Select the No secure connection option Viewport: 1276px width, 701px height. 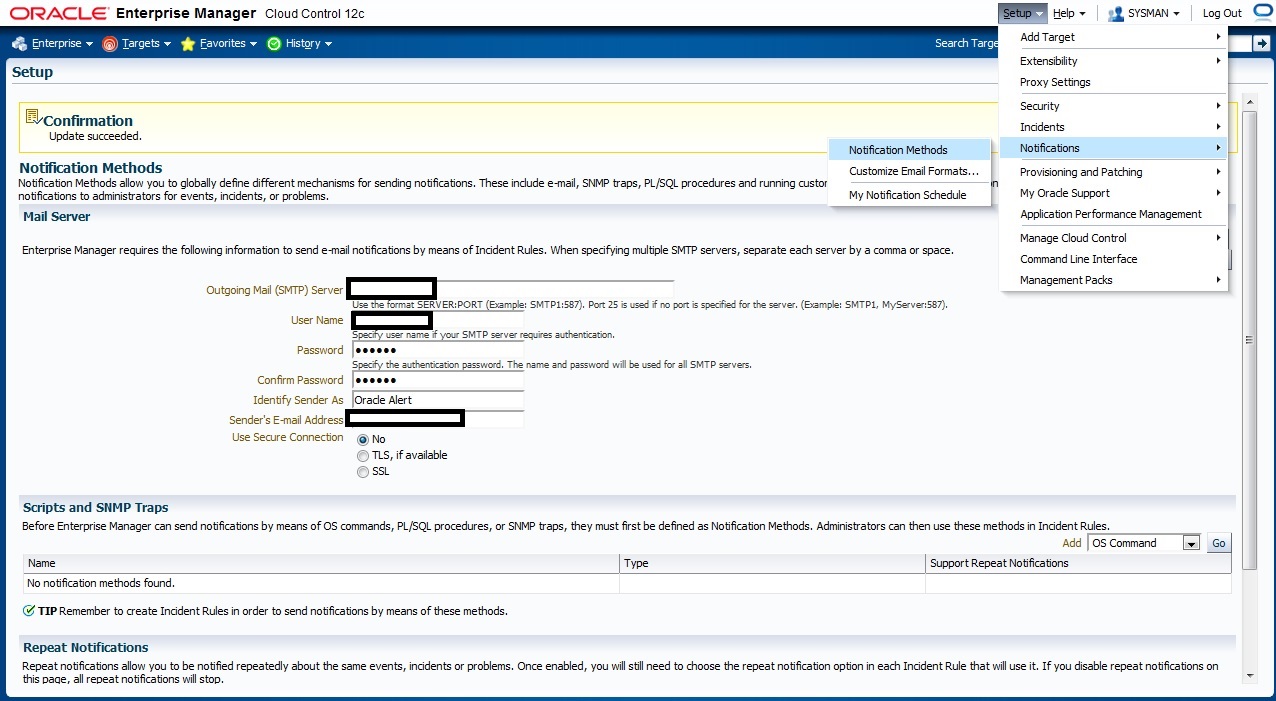[x=363, y=440]
